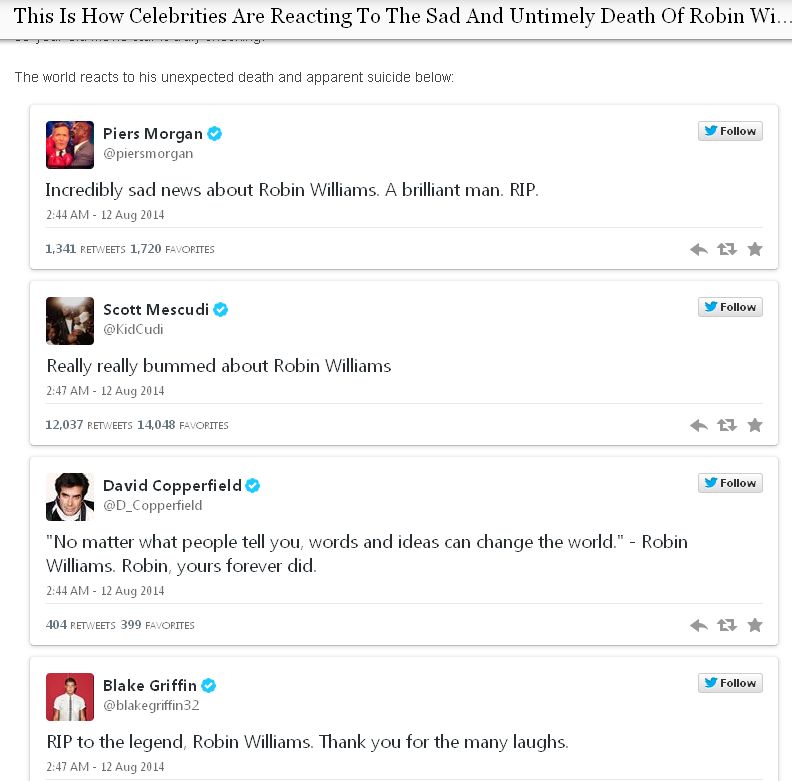
Task: Reply to Piers Morgan's tweet
Action: [x=699, y=249]
